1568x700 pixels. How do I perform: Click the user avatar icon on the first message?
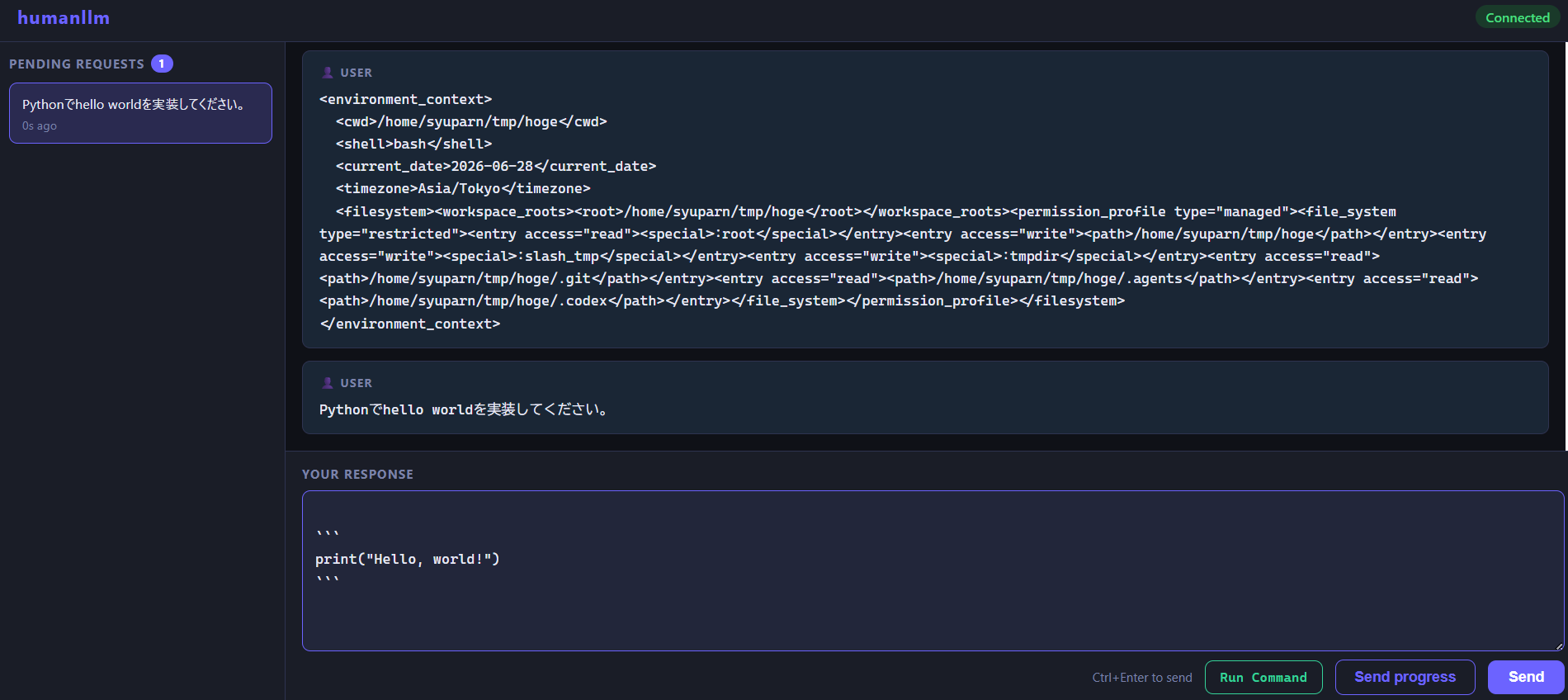click(x=328, y=73)
